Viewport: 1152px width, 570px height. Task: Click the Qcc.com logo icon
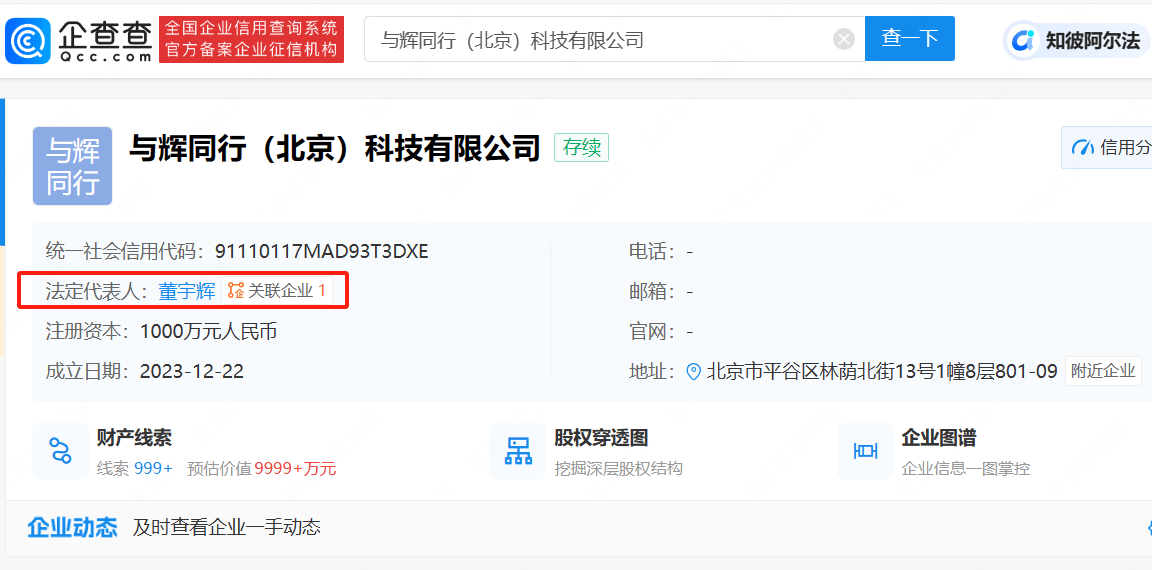tap(28, 40)
